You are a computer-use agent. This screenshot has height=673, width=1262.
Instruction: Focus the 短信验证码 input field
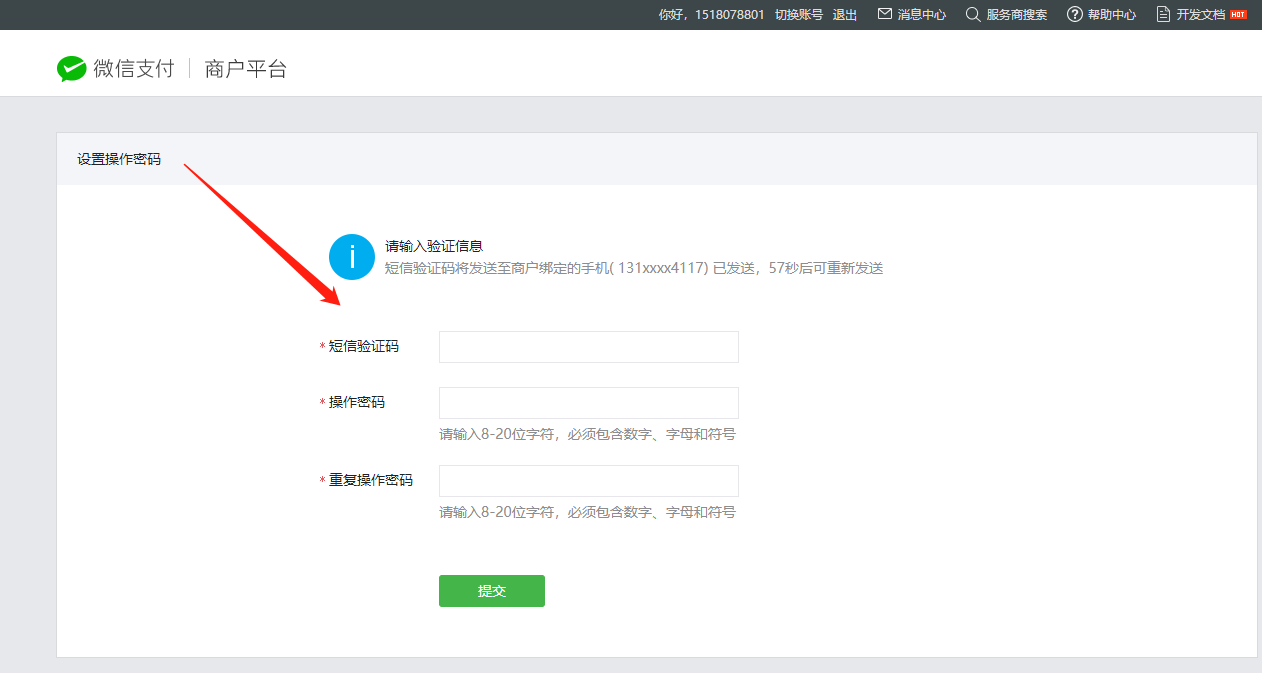[x=588, y=347]
